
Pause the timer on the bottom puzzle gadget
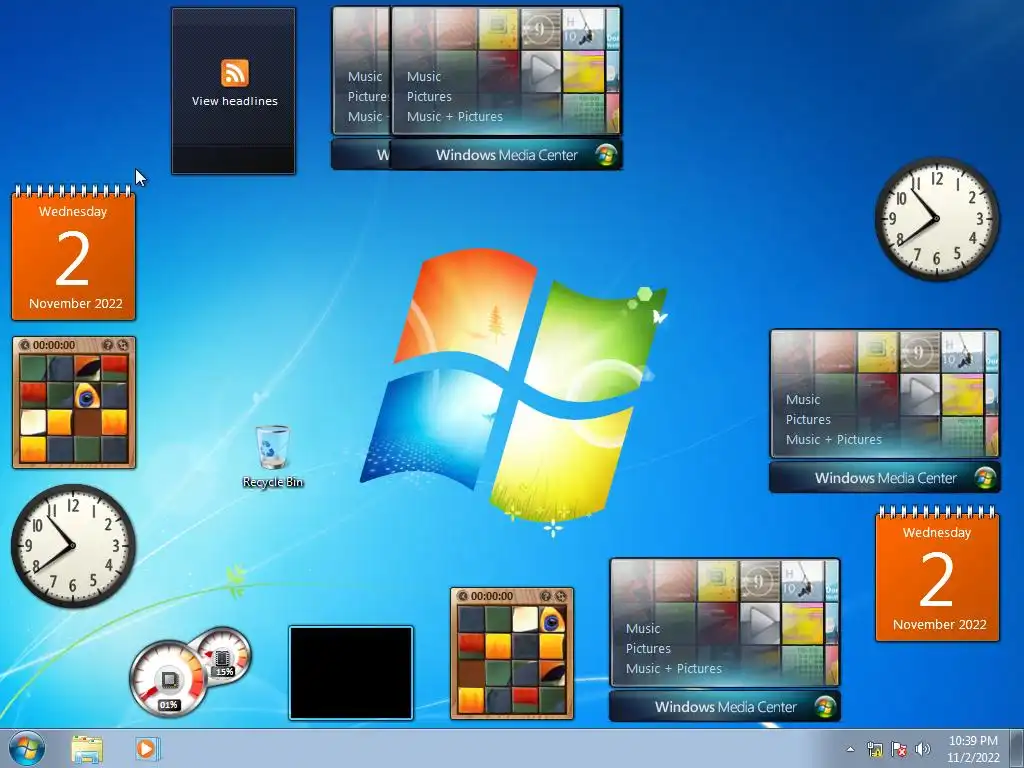tap(462, 596)
